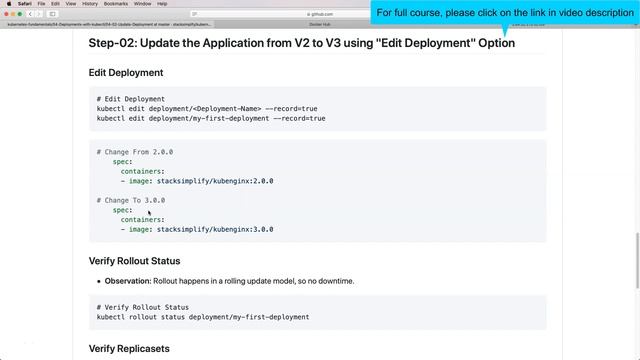The width and height of the screenshot is (640, 360).
Task: Click the "# Change To 3.0.0" comment
Action: [131, 200]
